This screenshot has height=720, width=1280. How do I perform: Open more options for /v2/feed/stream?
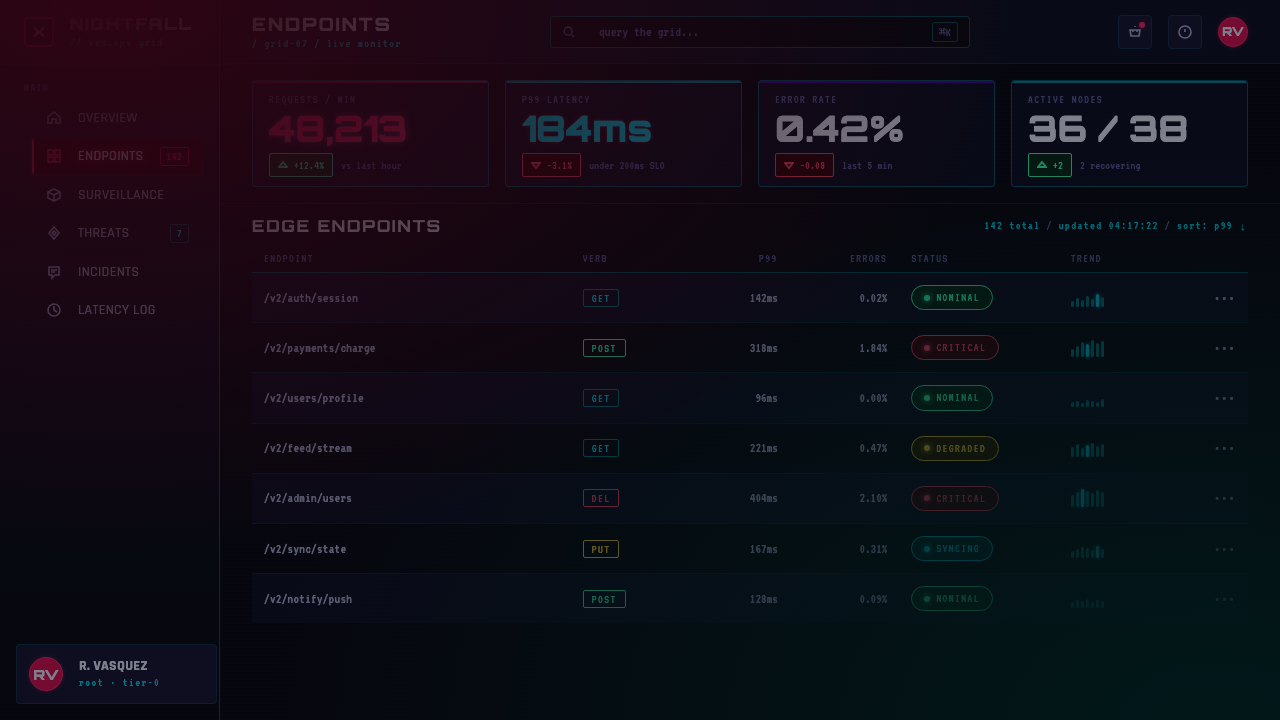tap(1224, 448)
